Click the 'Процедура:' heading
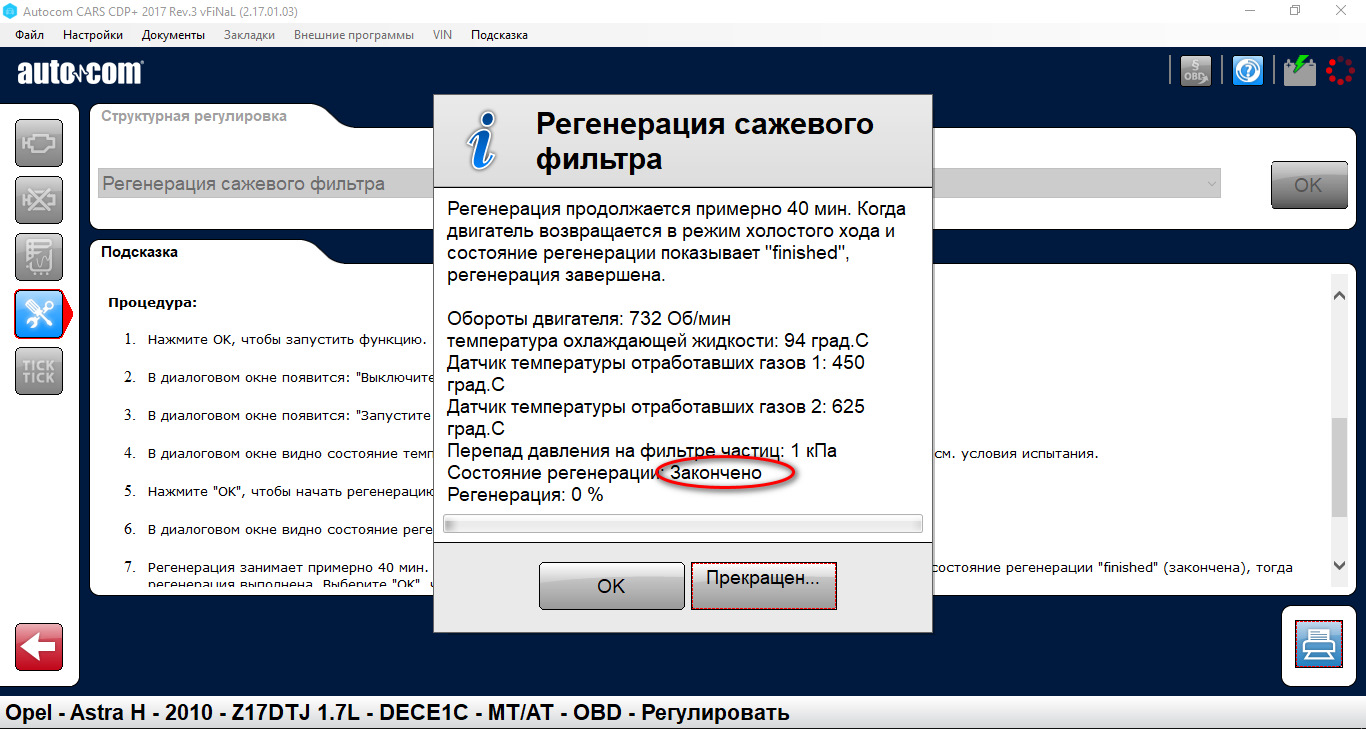Screen dimensions: 1366x729 153,302
